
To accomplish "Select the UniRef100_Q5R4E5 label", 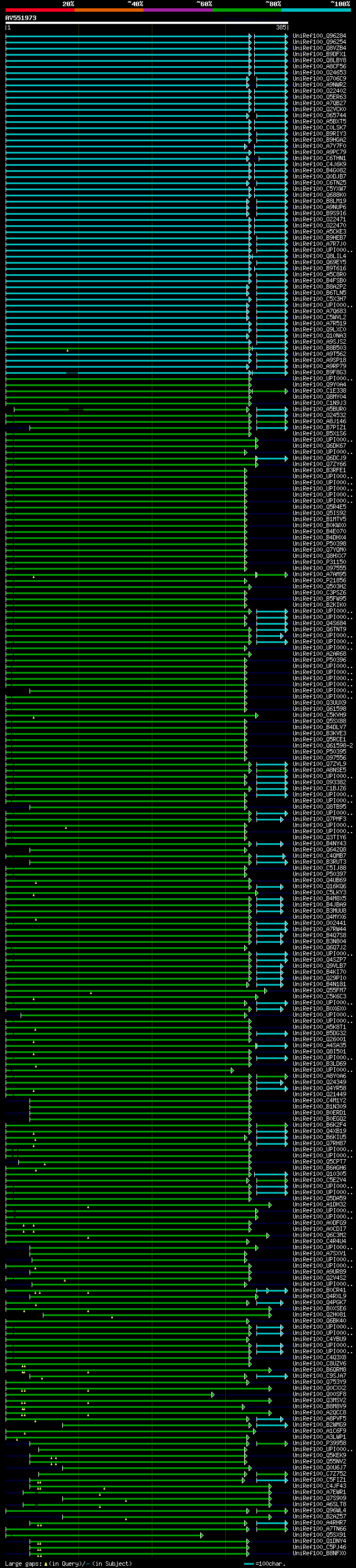I will [x=319, y=507].
